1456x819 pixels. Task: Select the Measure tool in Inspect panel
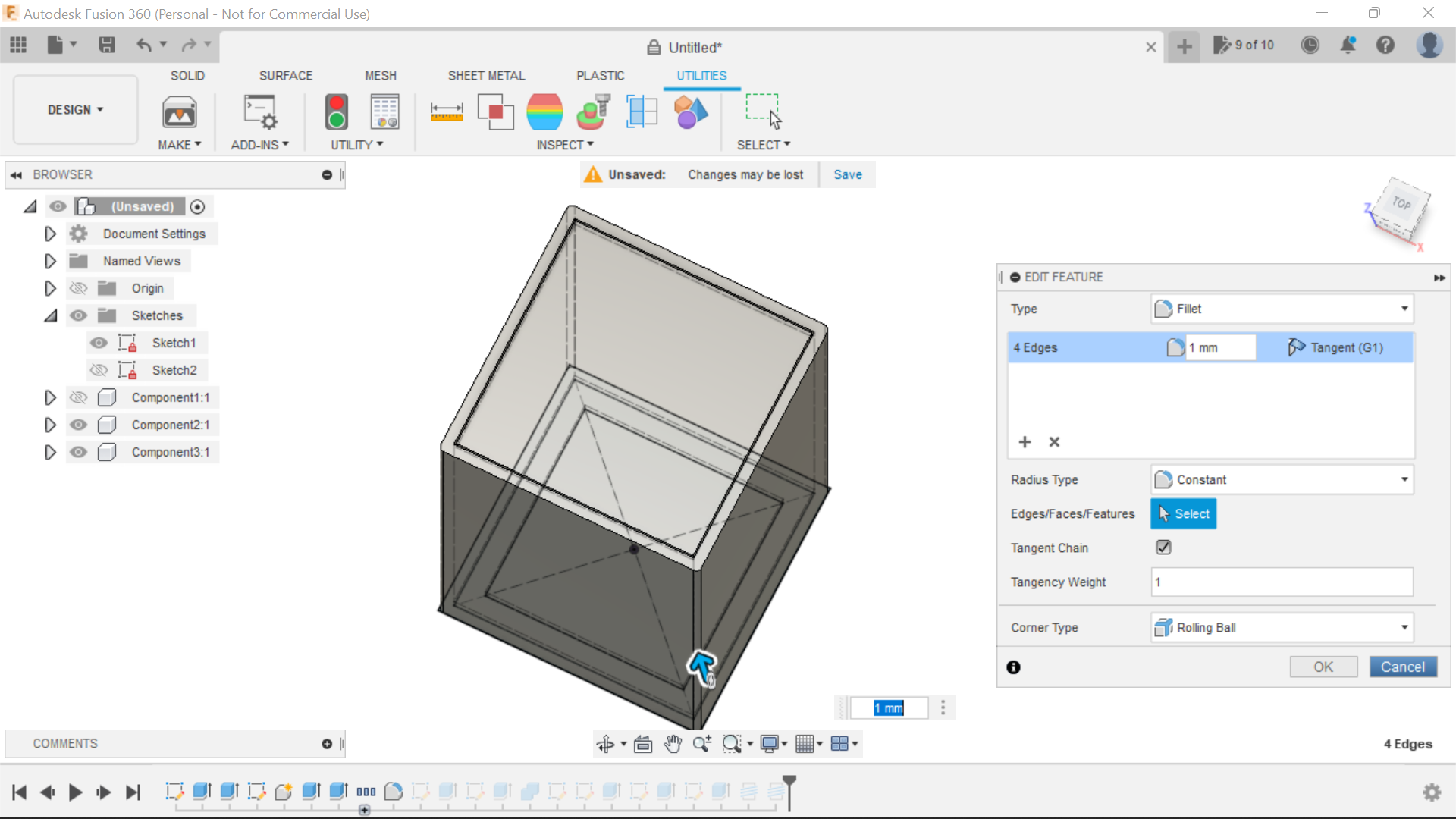tap(447, 111)
